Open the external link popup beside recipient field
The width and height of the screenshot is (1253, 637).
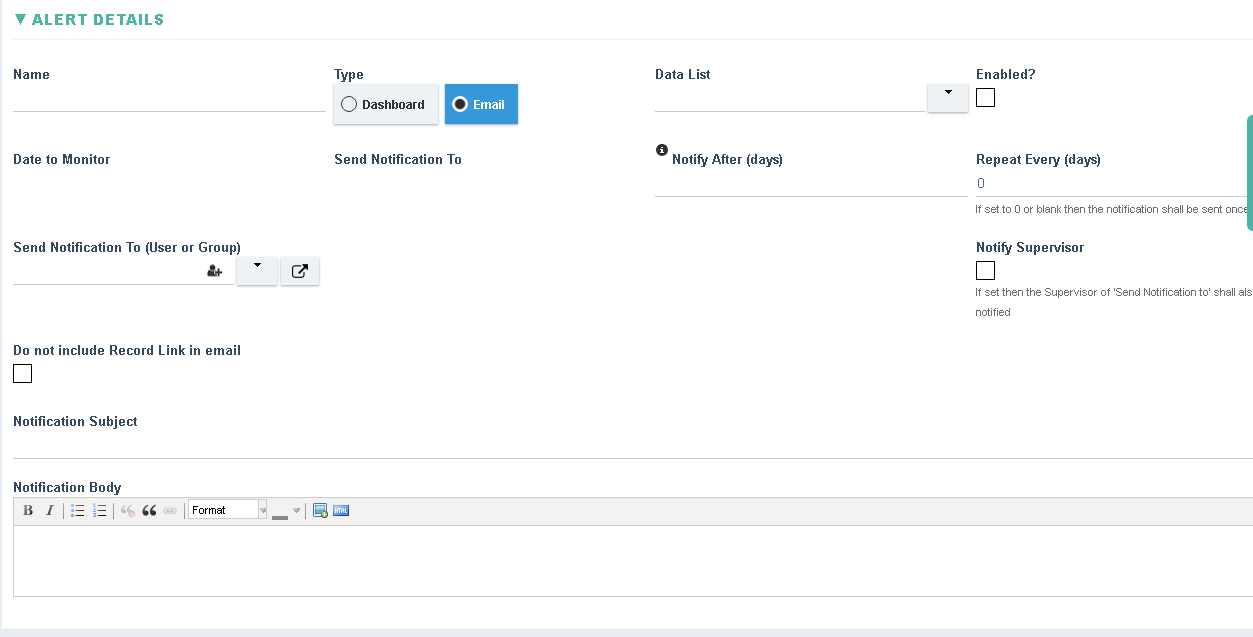tap(299, 271)
